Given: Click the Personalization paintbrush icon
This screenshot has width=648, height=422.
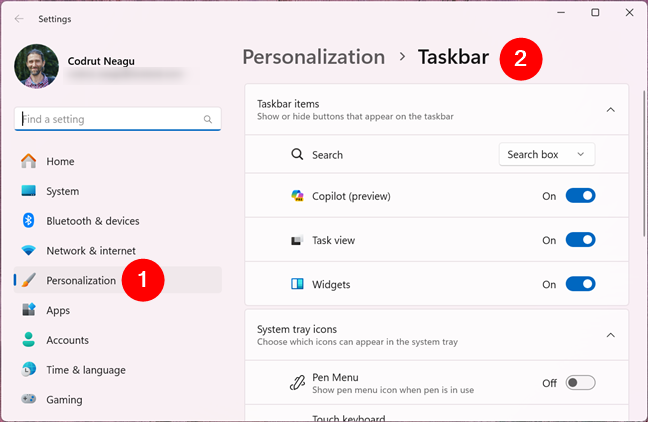Looking at the screenshot, I should click(x=29, y=280).
